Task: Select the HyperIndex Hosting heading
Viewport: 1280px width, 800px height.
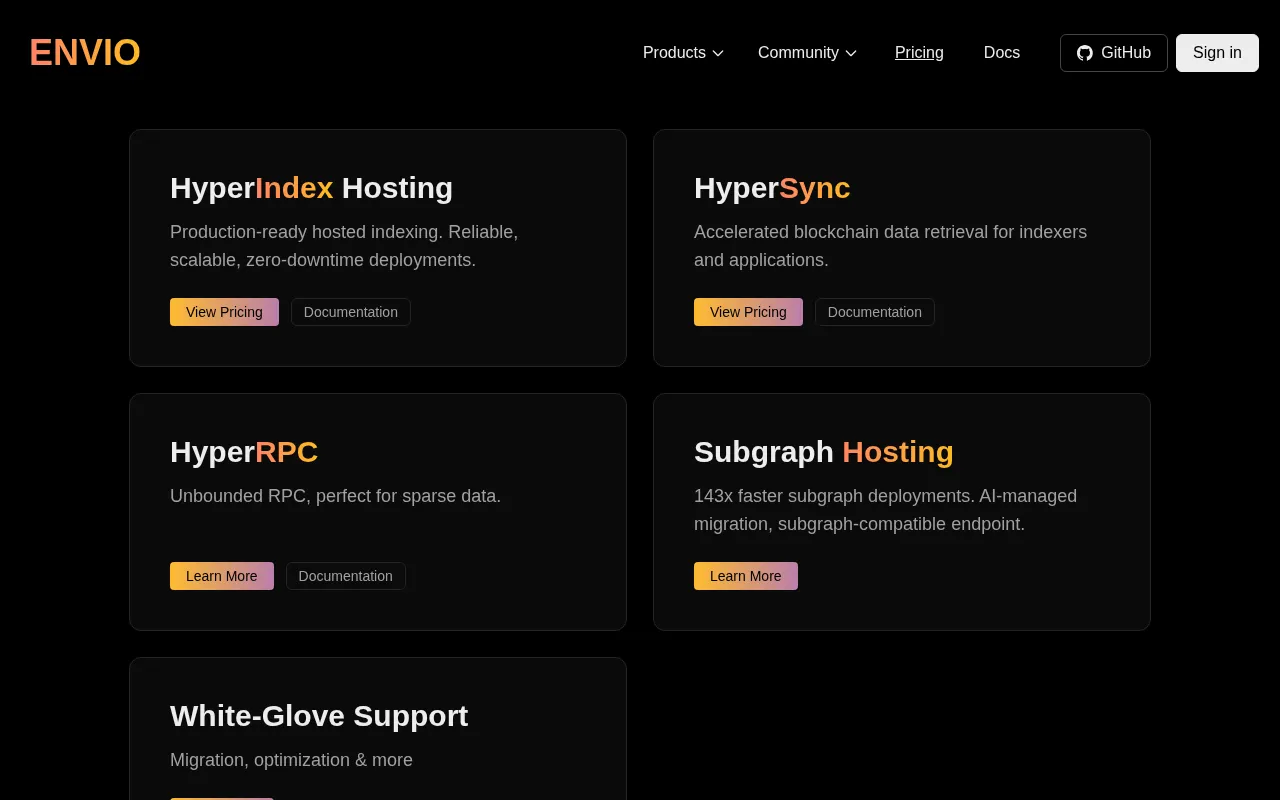Action: (x=311, y=188)
